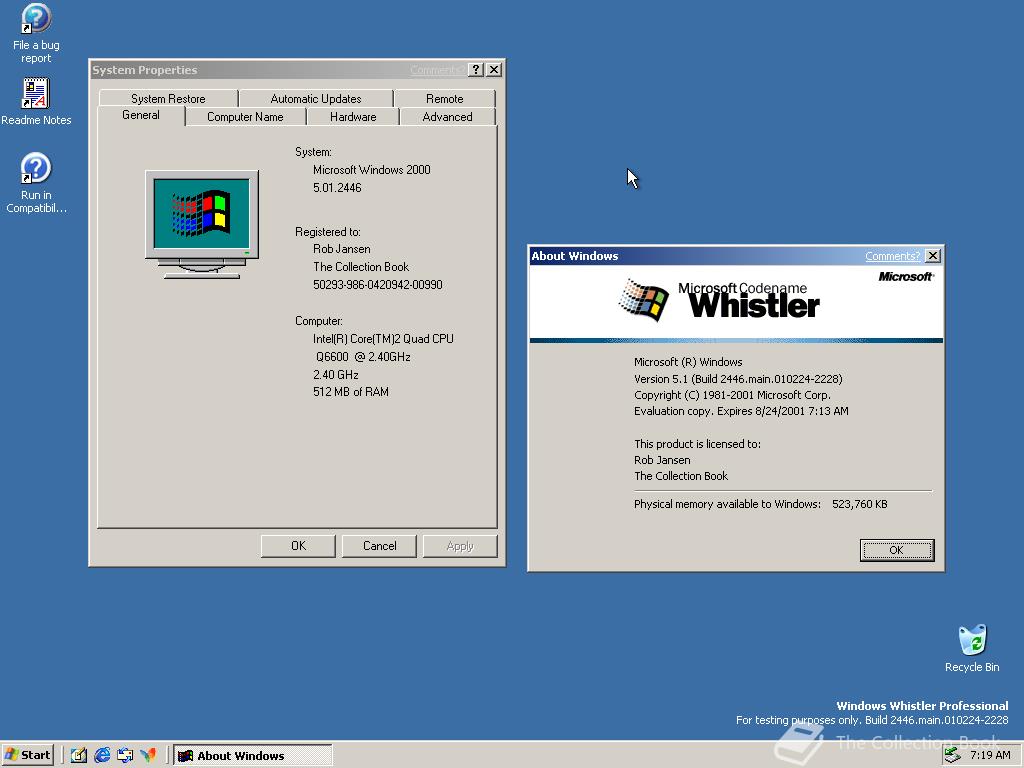
Task: Click the version number 5.01.2446
Action: tap(337, 187)
